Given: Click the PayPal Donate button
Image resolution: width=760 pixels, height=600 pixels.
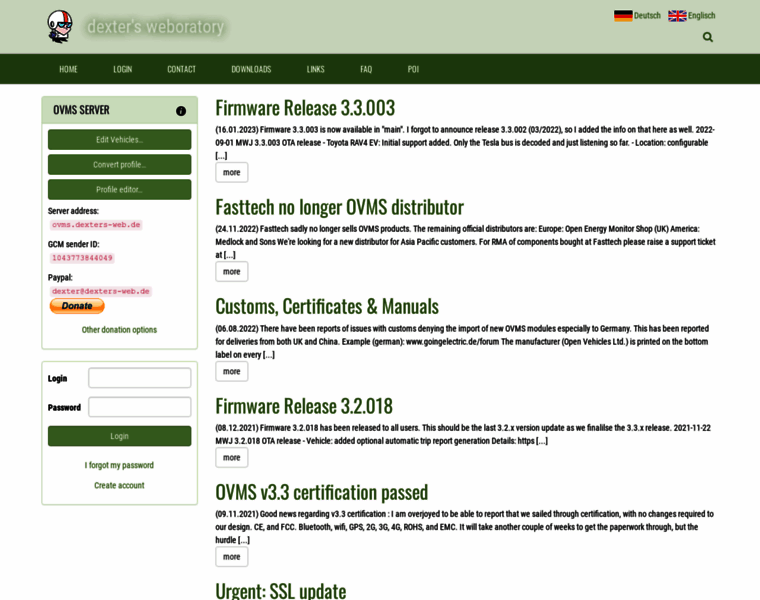Looking at the screenshot, I should point(77,306).
